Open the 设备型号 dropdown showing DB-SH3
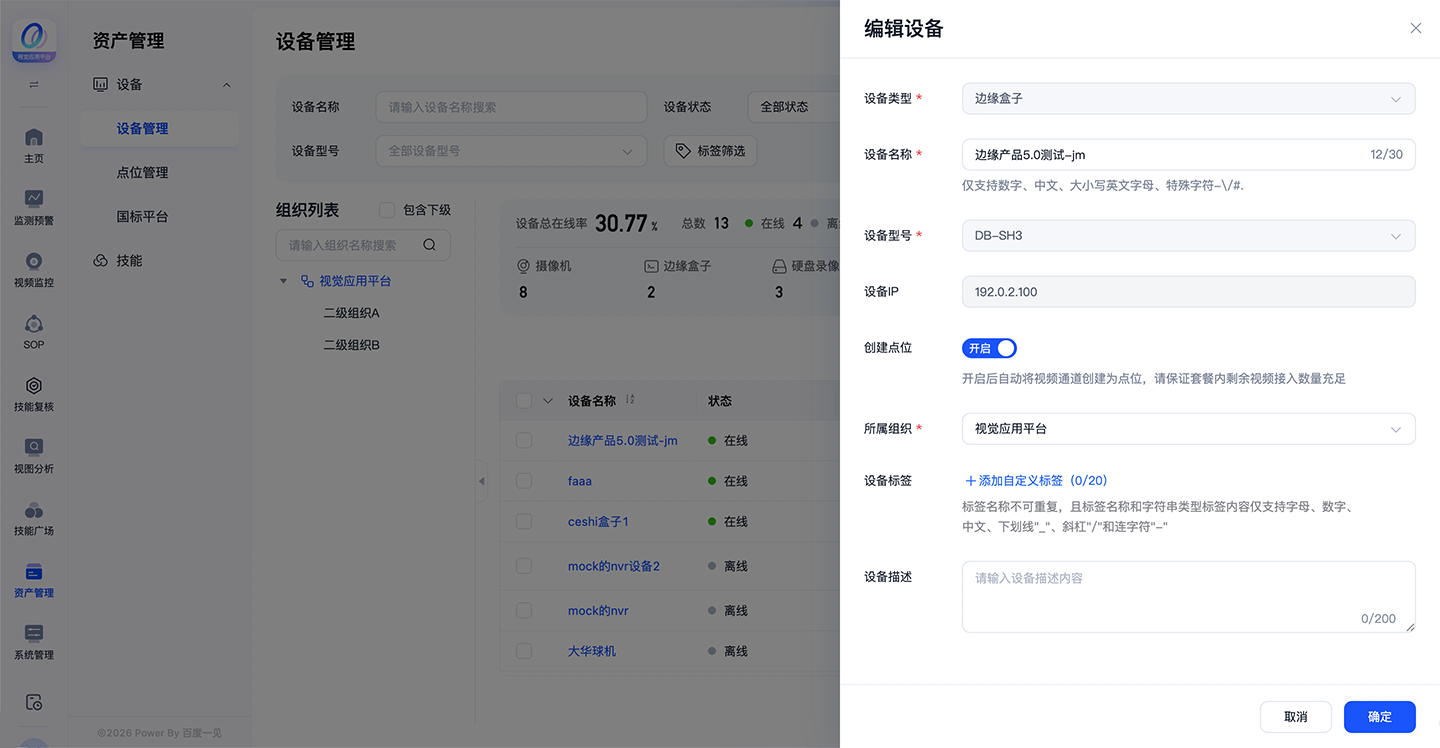 (1188, 235)
